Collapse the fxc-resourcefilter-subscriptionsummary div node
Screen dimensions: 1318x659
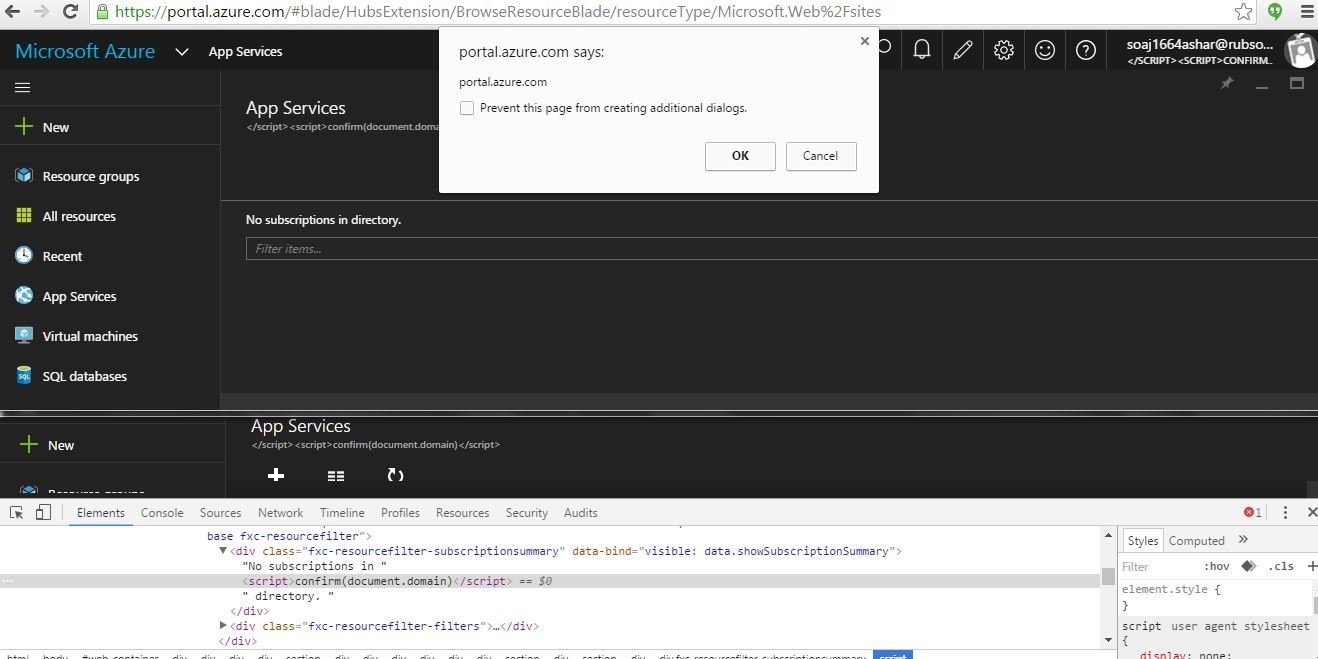tap(223, 551)
